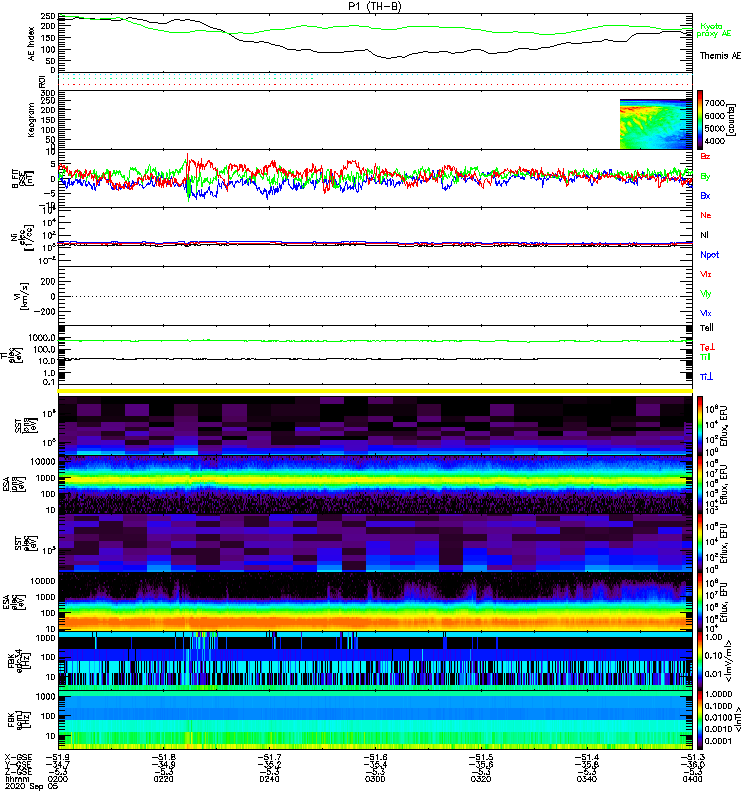Click the FBK <|mV/m|> color bar

coord(700,661)
